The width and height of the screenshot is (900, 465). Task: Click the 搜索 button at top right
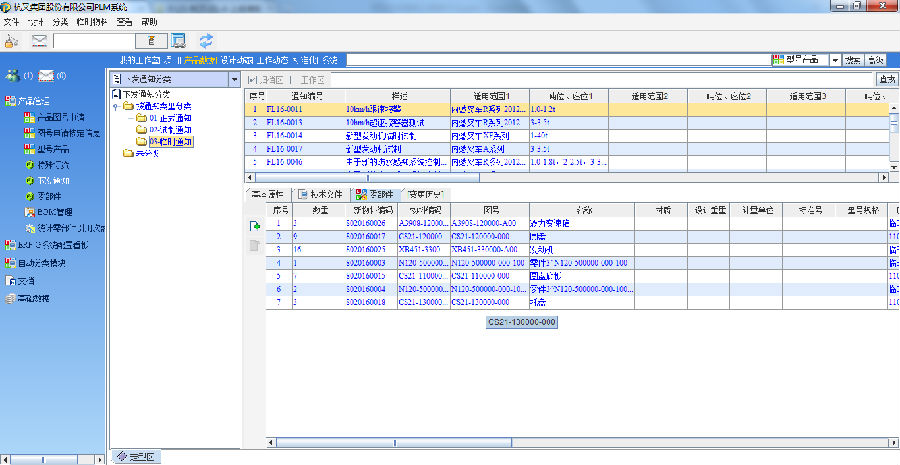tap(853, 61)
